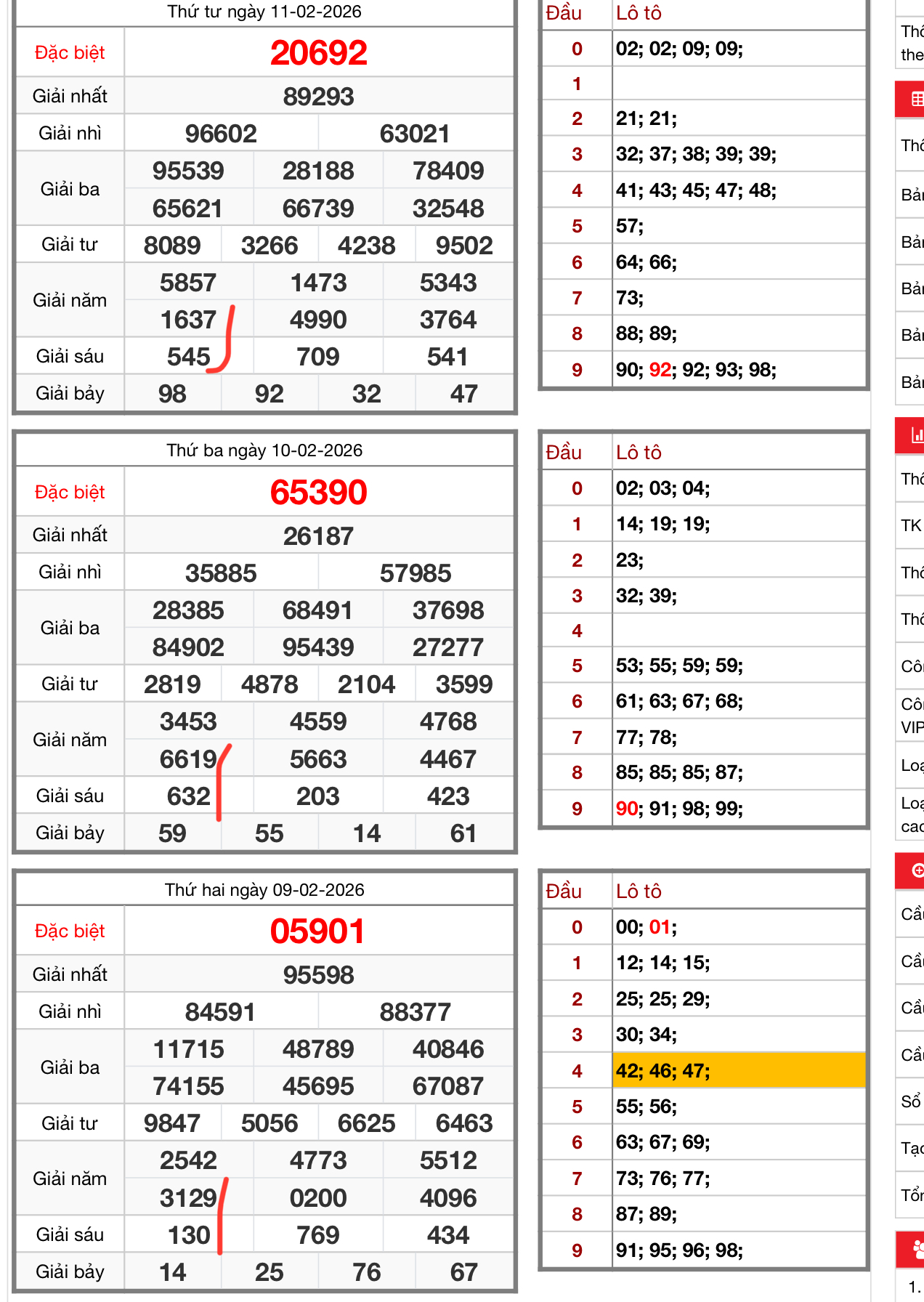
Task: Click the red 92 in the Lô tô table
Action: [x=660, y=370]
